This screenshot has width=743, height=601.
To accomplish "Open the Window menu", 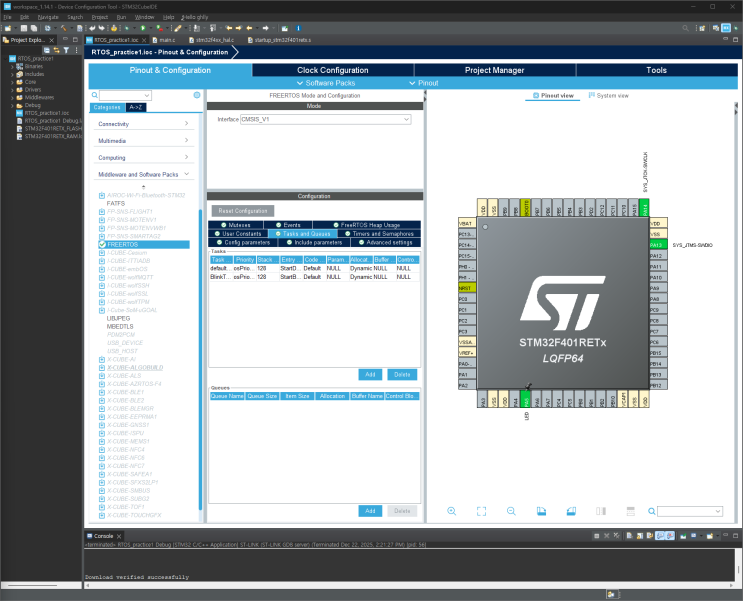I will coord(144,17).
